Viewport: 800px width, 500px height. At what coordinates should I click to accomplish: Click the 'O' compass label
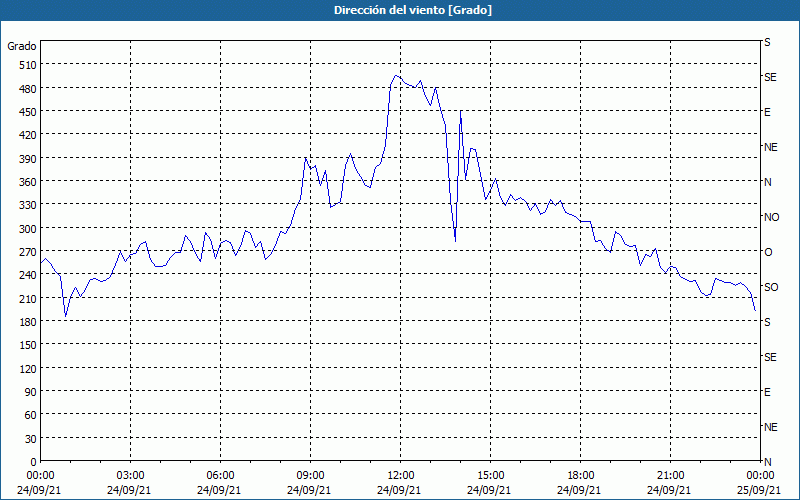coord(768,252)
